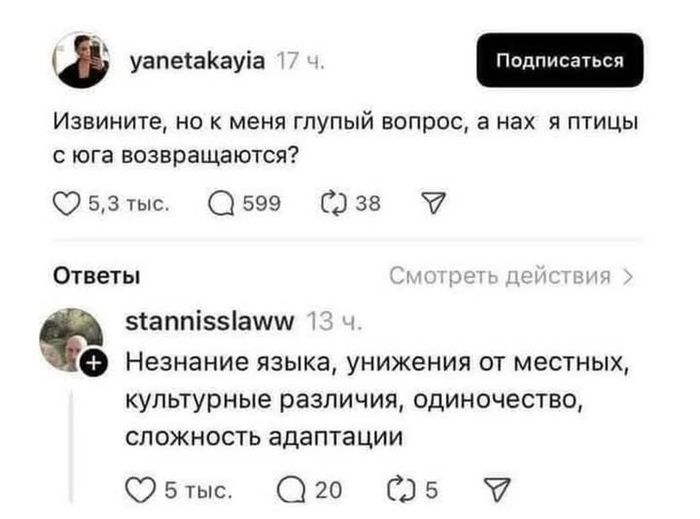Expand the chevron beside Смотреть действия
700x519 pixels.
(627, 276)
